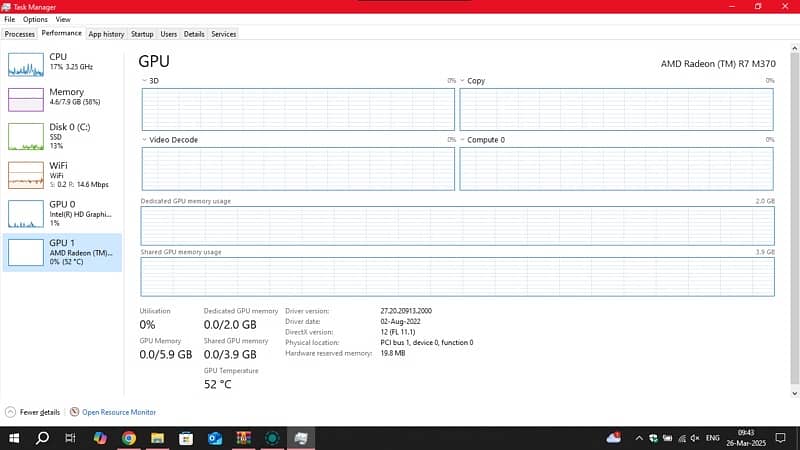The width and height of the screenshot is (800, 450).
Task: Open taskbar Search magnifier
Action: coord(42,438)
